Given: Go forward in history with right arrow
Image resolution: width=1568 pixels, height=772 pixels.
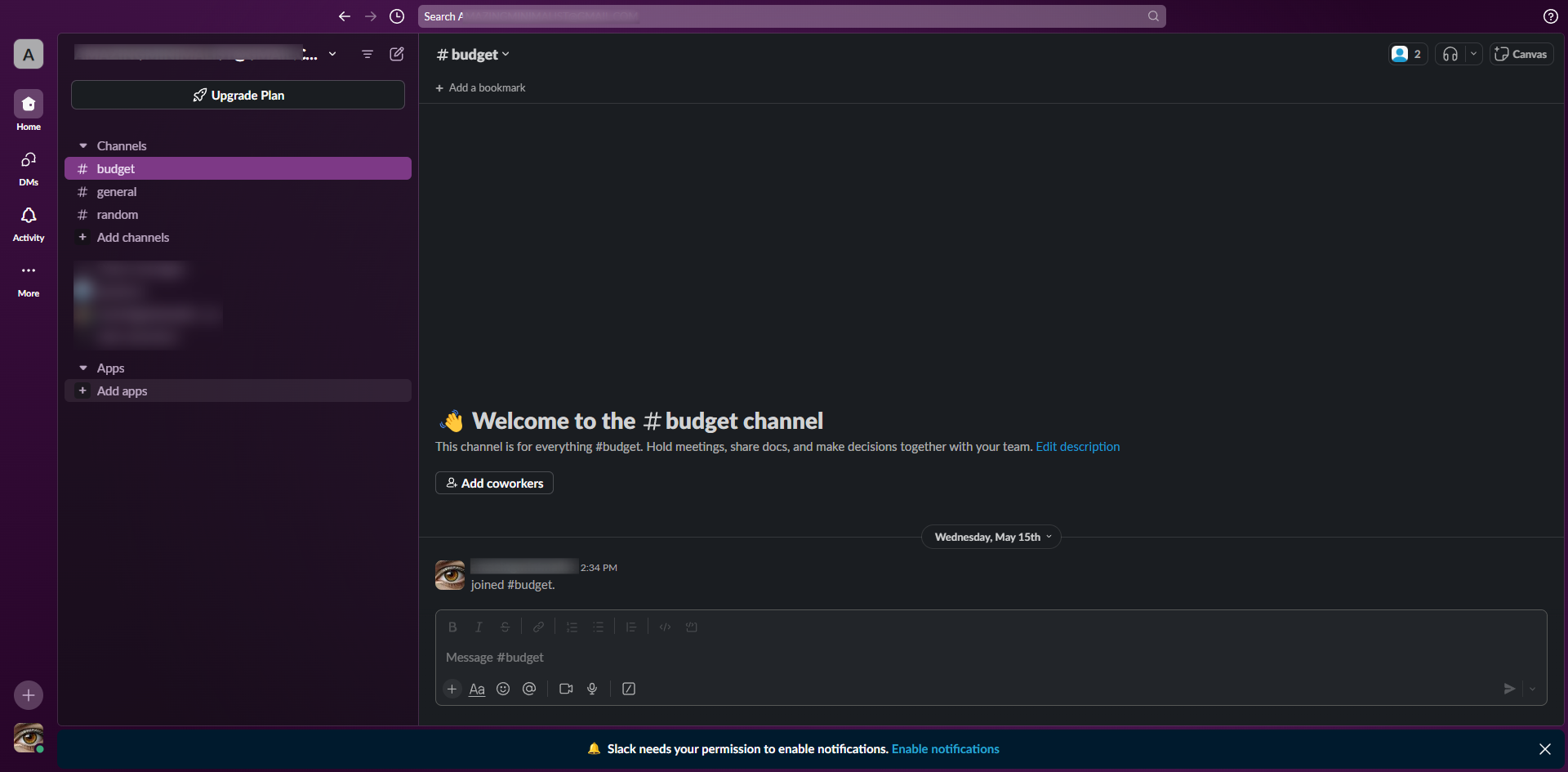Looking at the screenshot, I should (371, 16).
